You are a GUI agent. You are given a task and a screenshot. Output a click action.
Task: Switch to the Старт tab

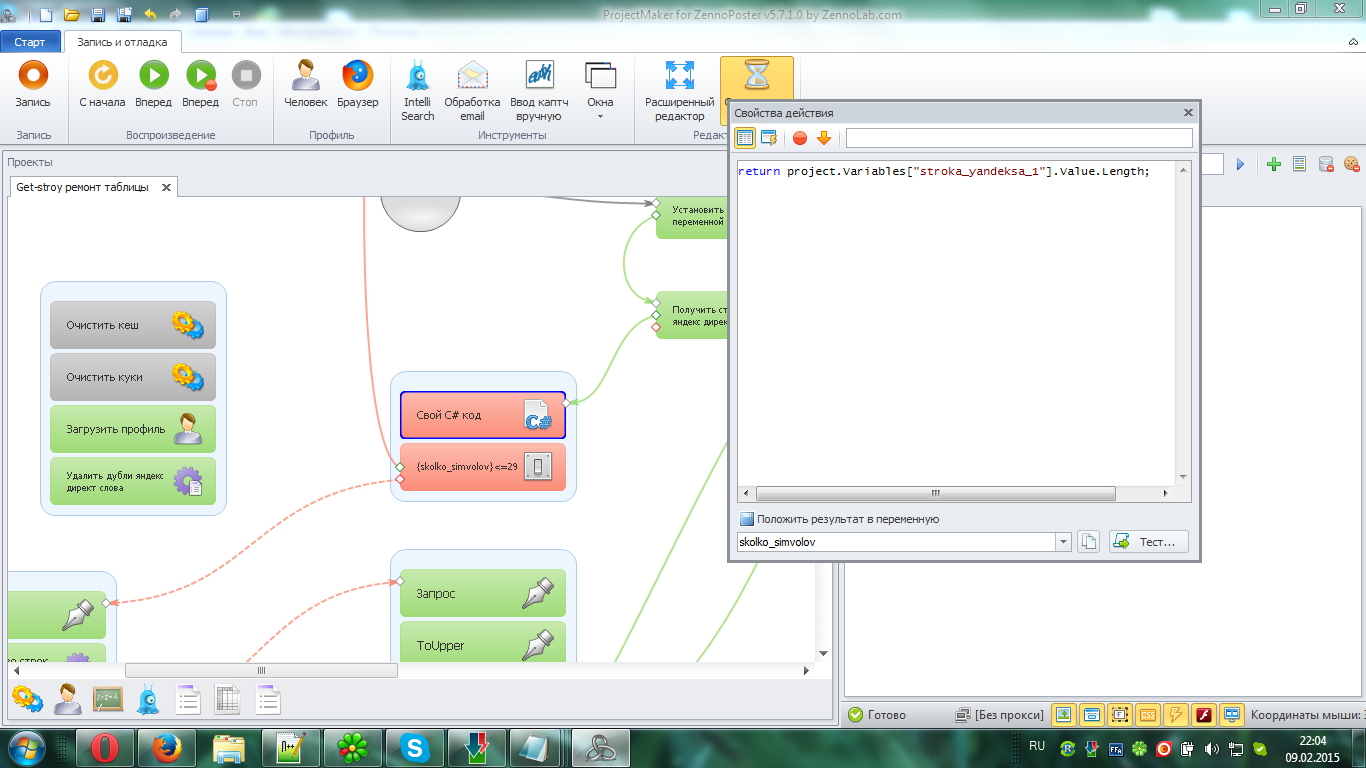(30, 42)
